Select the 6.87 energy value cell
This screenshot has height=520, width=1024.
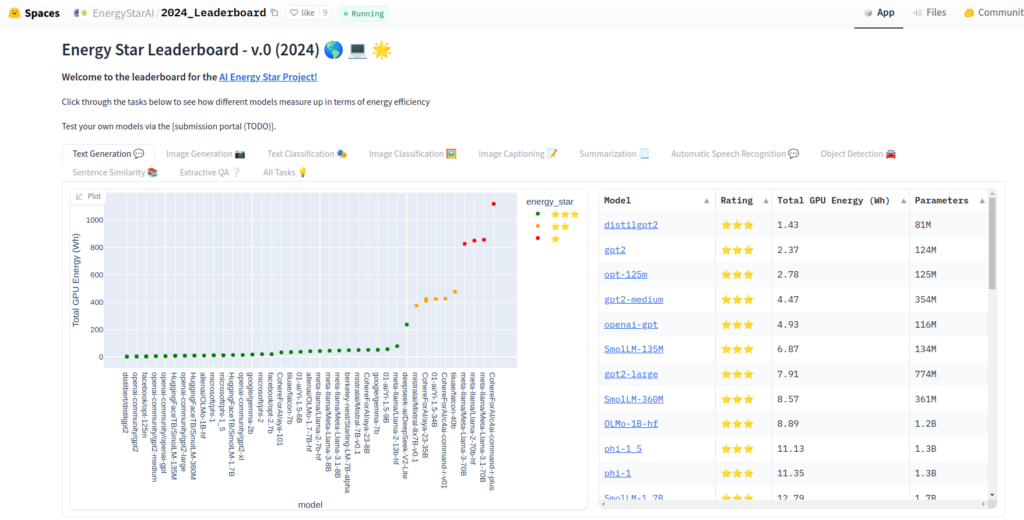(840, 349)
